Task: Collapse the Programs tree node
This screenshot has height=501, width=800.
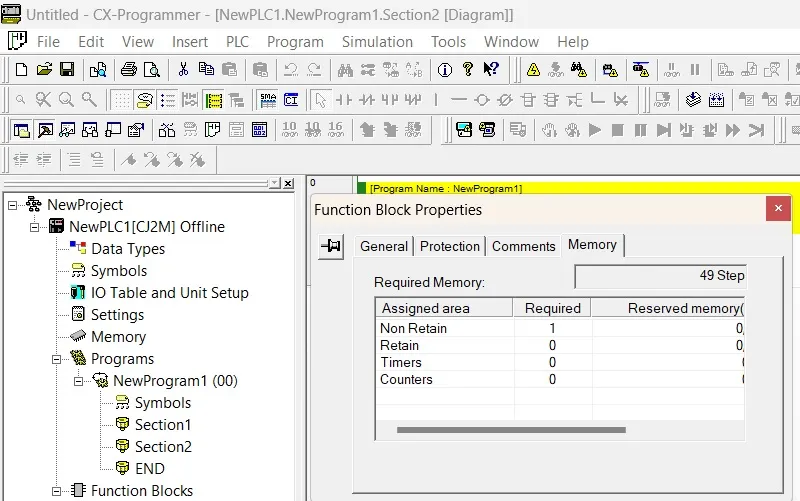Action: (57, 359)
